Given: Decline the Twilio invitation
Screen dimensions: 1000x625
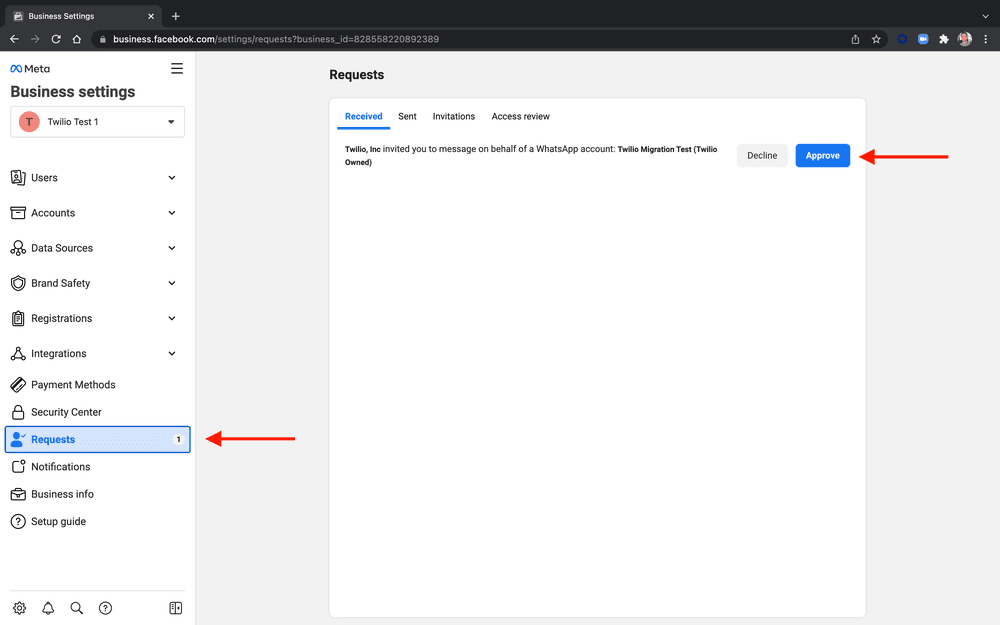Looking at the screenshot, I should pos(762,156).
